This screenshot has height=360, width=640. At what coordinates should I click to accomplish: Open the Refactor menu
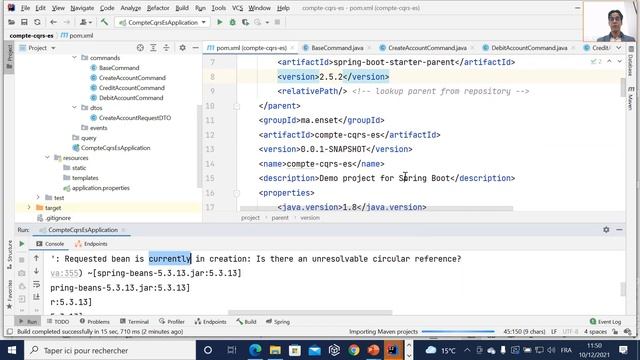click(158, 8)
